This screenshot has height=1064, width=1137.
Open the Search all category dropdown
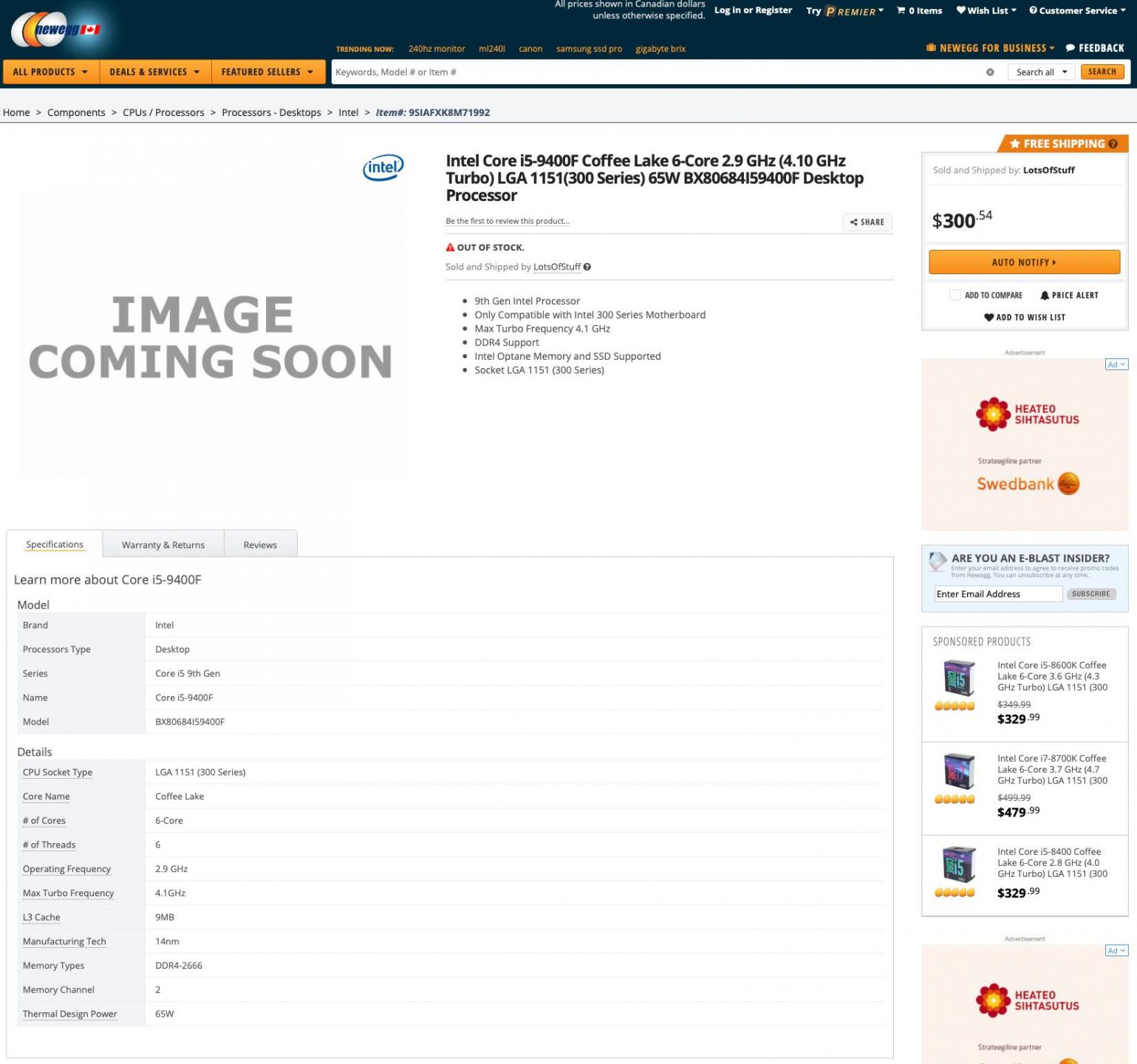point(1041,72)
